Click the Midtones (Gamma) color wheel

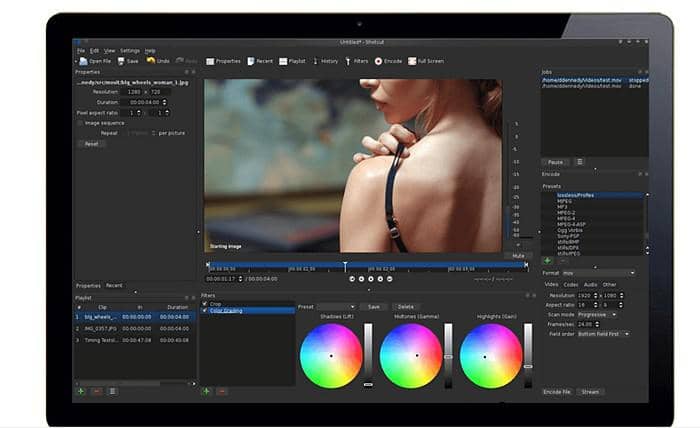coord(410,356)
